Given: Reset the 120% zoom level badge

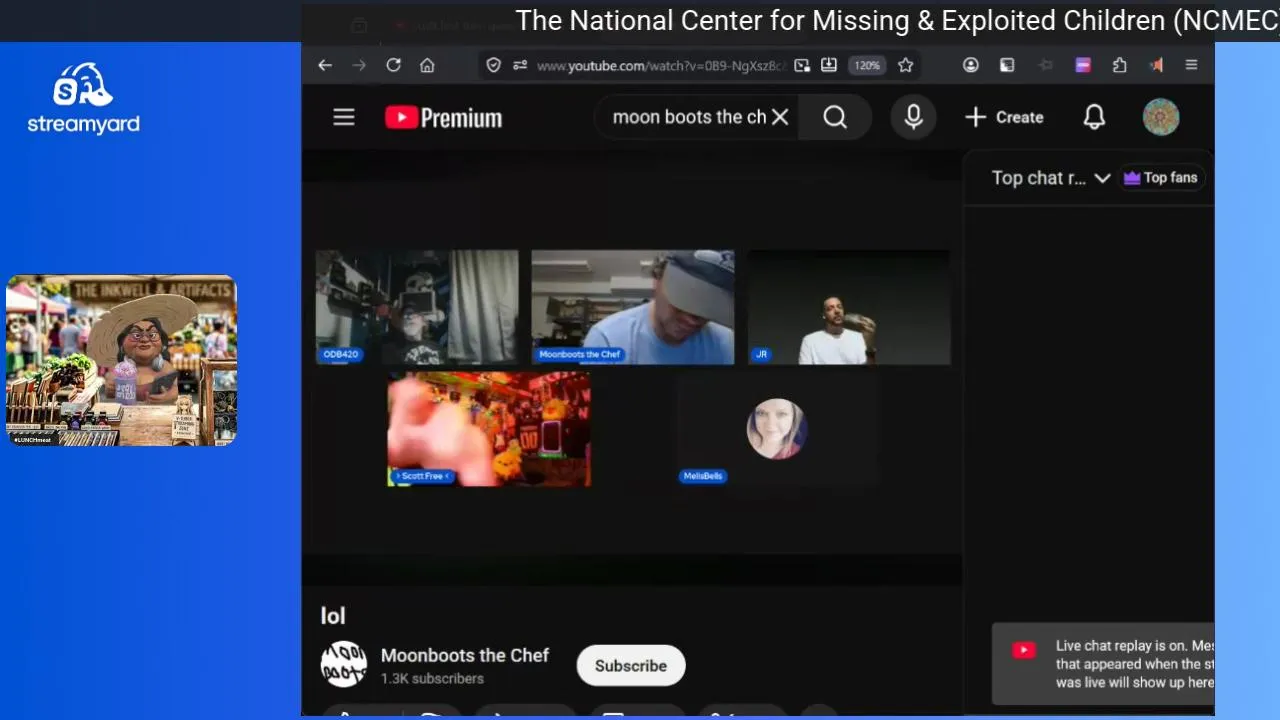Looking at the screenshot, I should [x=867, y=65].
